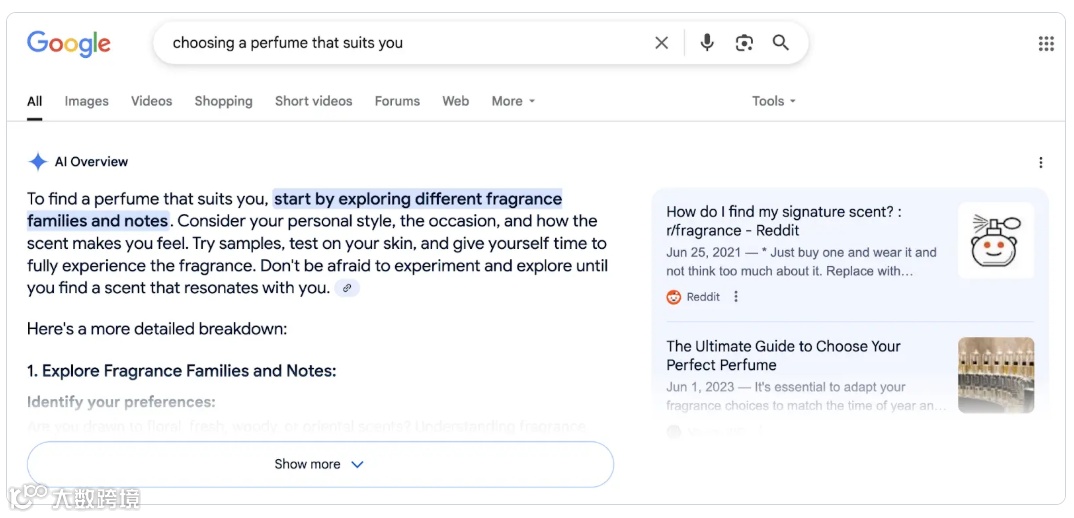Click the 'Reddit' source name label

click(x=703, y=297)
